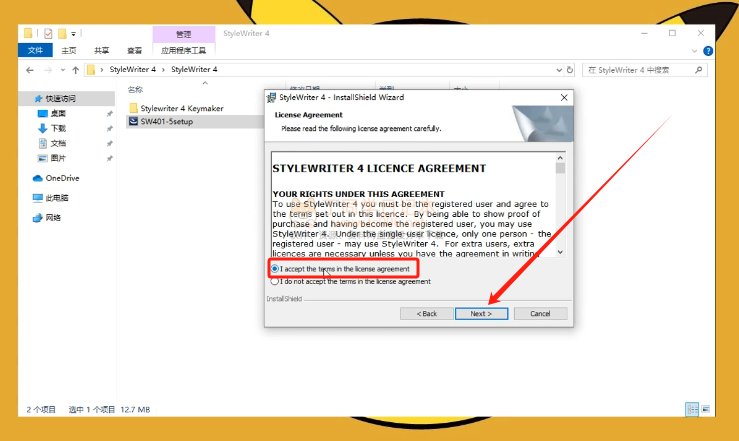Open 图片 in the navigation pane
This screenshot has height=441, width=739.
[58, 158]
